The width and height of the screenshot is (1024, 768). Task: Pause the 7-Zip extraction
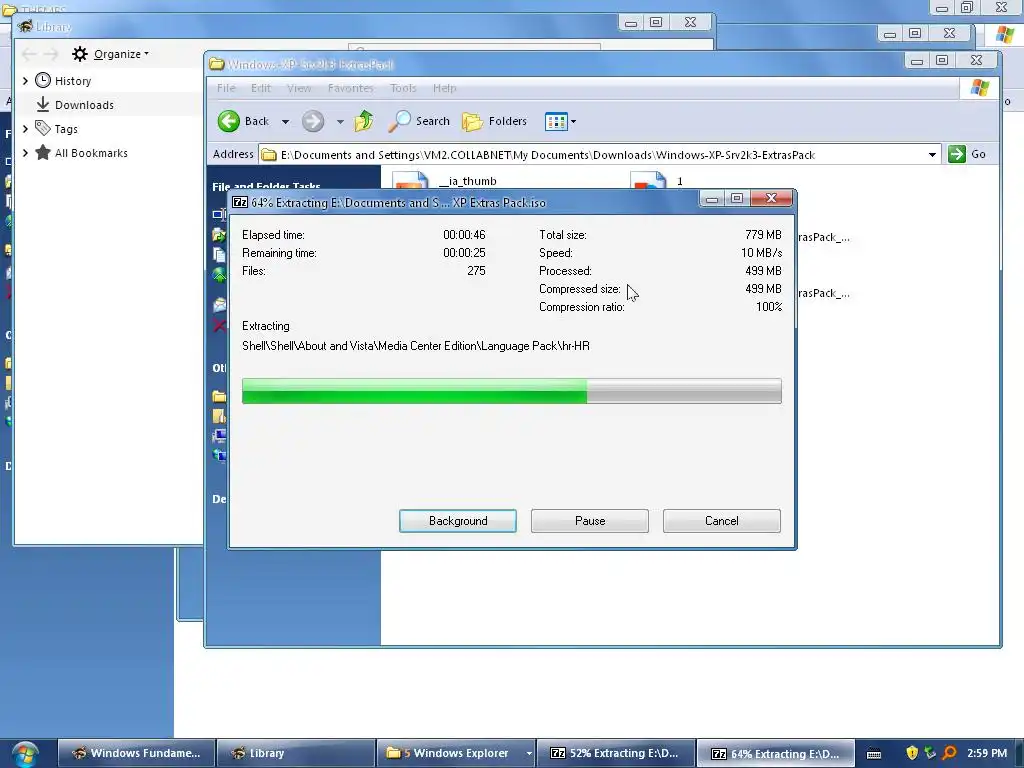click(x=590, y=520)
